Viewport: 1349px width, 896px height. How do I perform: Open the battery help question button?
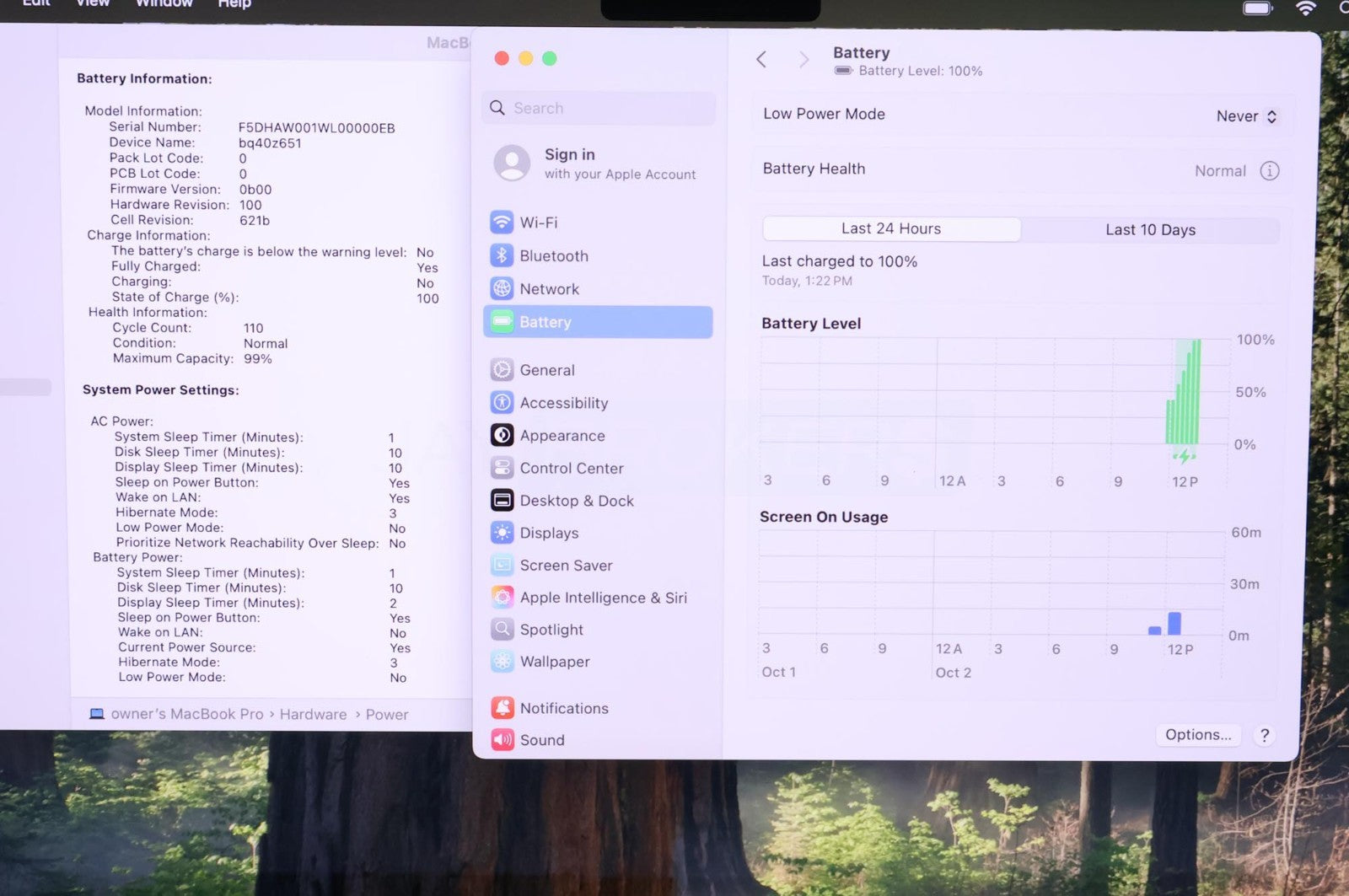point(1264,735)
